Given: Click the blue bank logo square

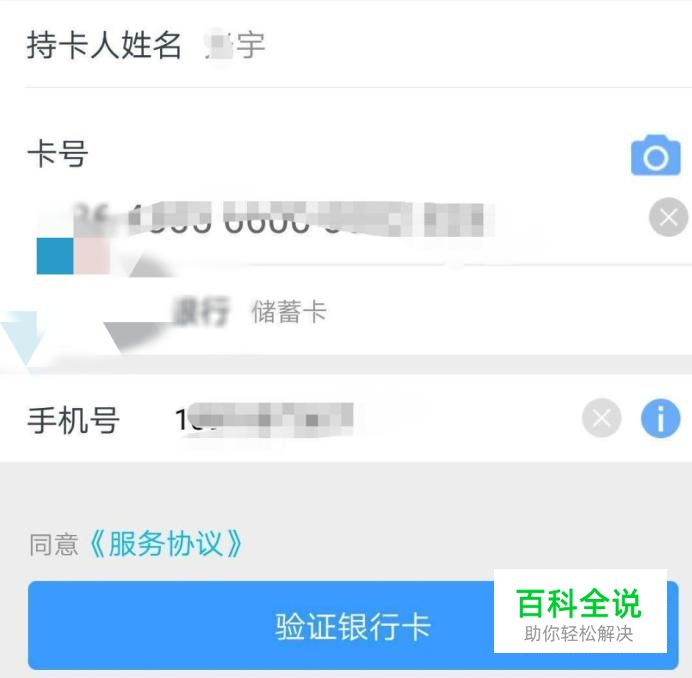Looking at the screenshot, I should pyautogui.click(x=55, y=256).
